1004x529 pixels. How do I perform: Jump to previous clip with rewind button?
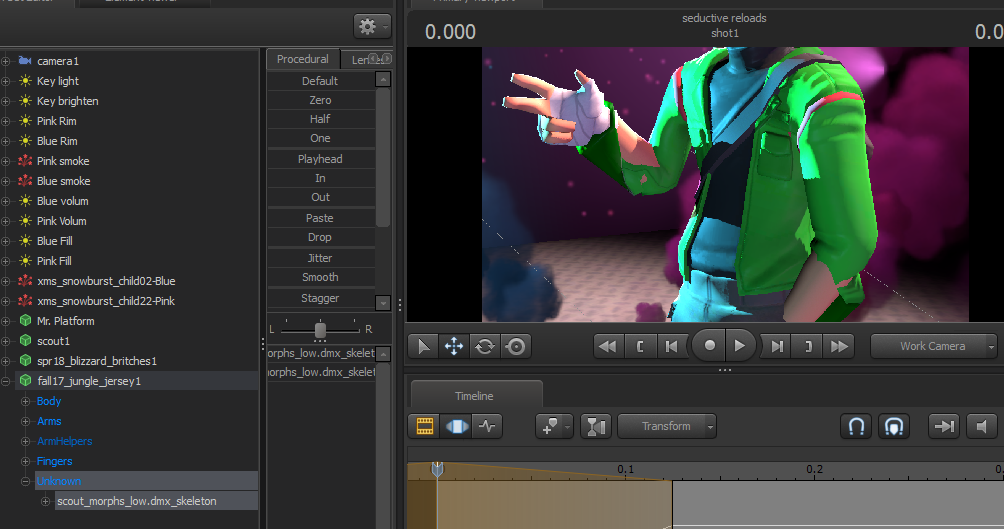(x=608, y=346)
